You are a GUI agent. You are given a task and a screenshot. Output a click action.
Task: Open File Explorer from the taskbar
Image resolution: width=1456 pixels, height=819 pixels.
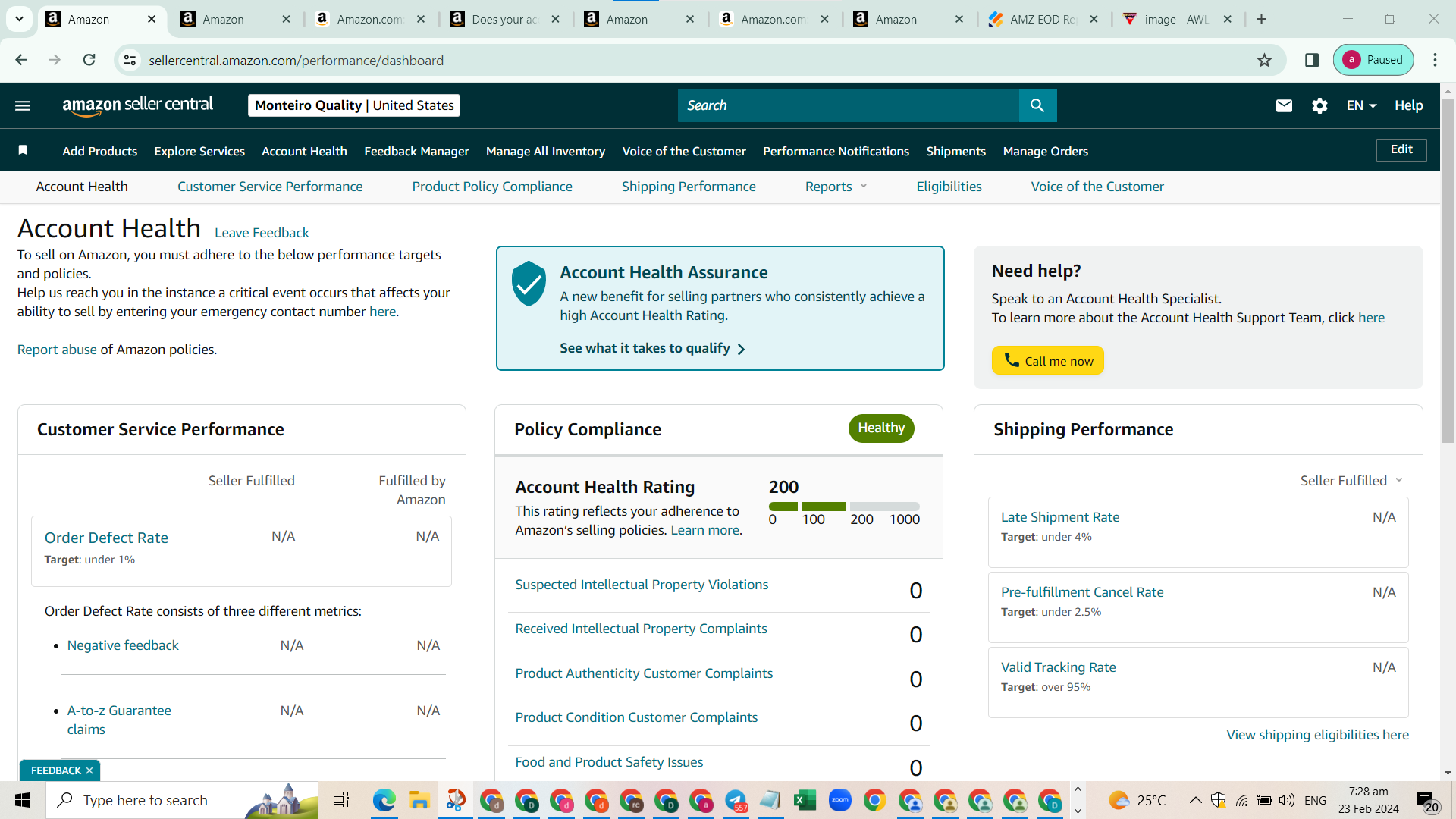point(419,800)
